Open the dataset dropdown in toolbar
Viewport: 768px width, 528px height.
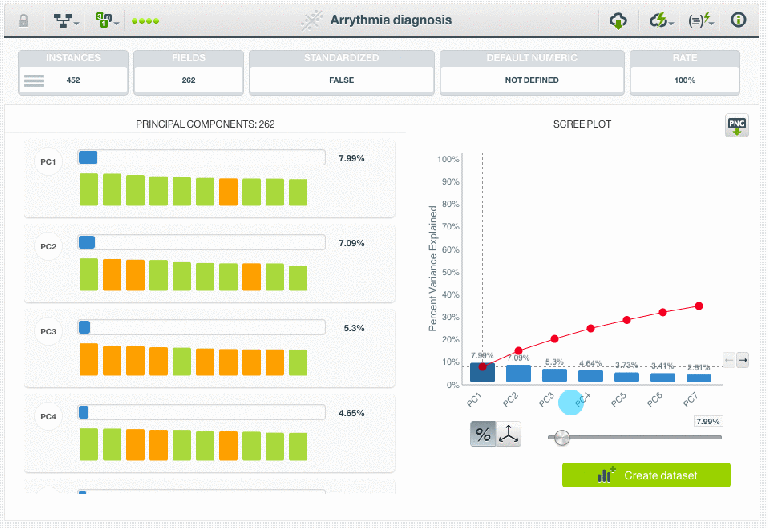click(x=107, y=20)
